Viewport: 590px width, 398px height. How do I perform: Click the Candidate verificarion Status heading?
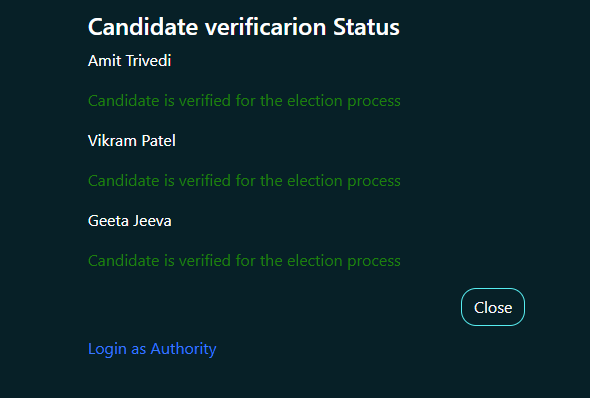click(x=244, y=27)
